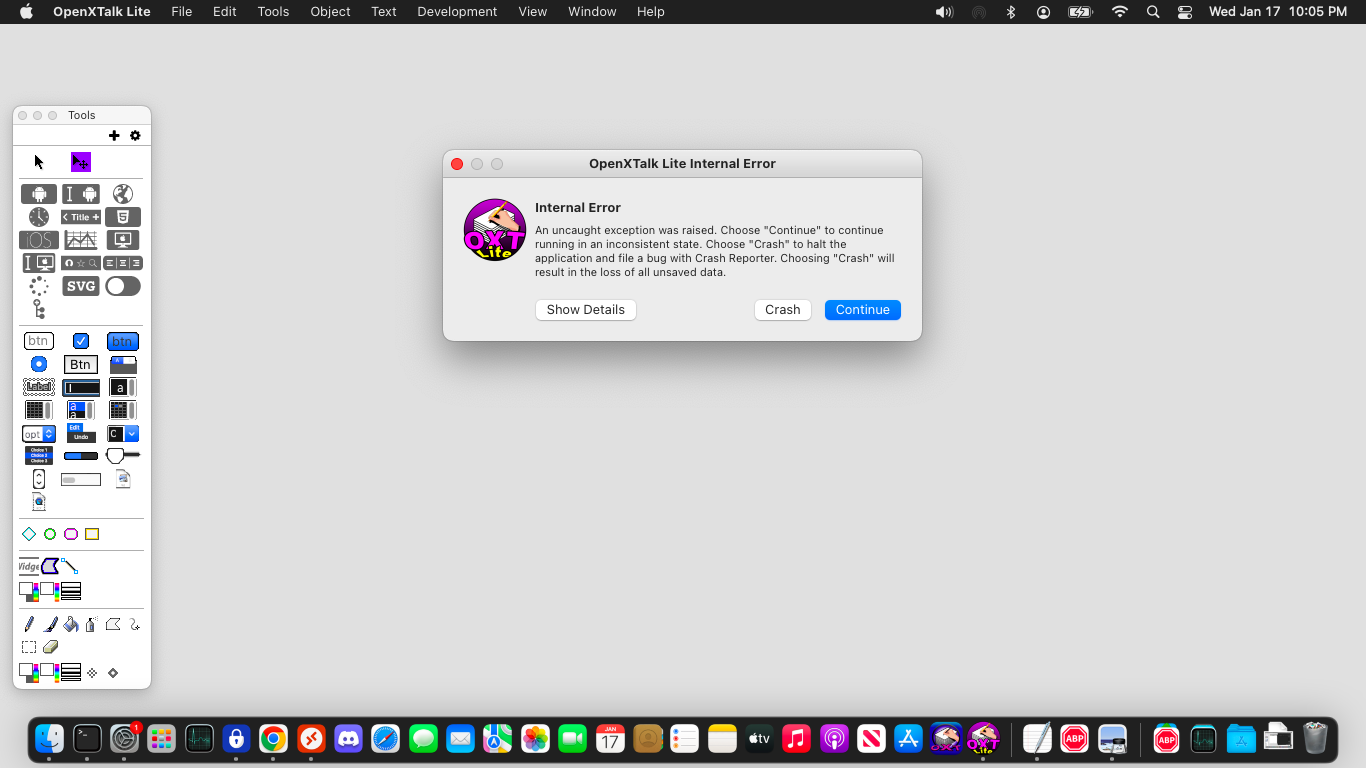Select the blue default 'btn' button control

122,341
